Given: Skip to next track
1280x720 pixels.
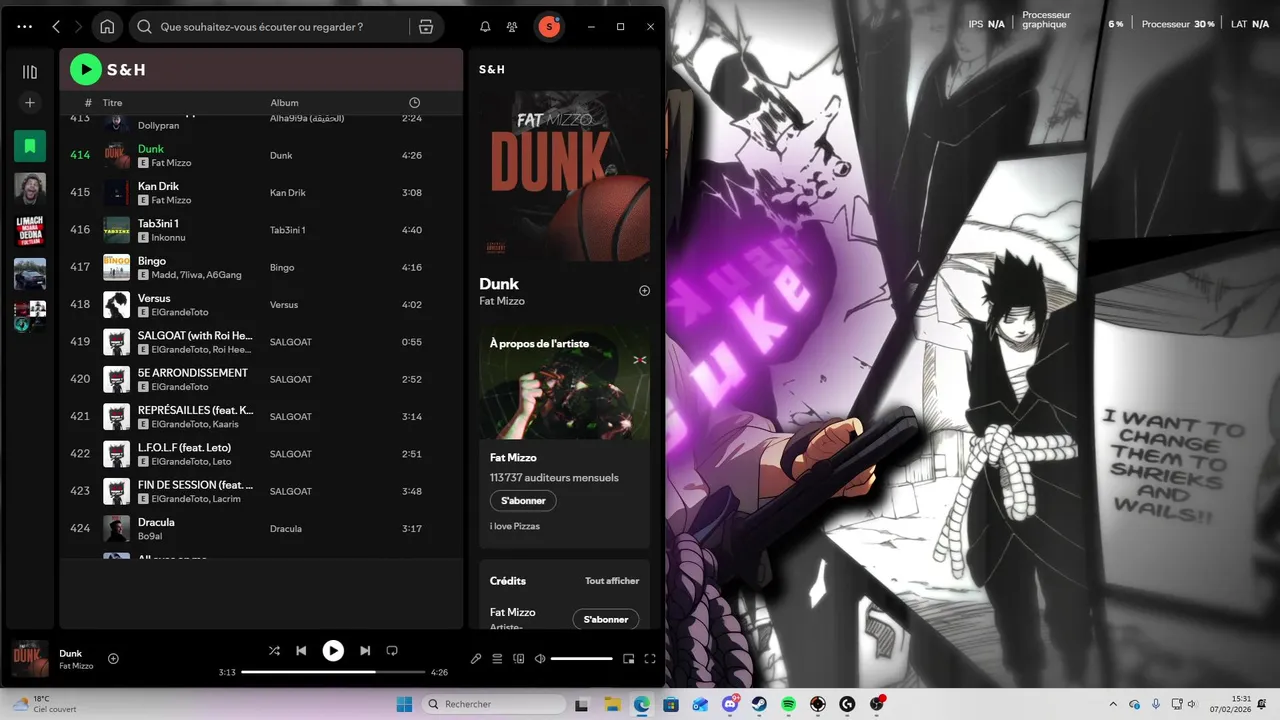Looking at the screenshot, I should click(x=365, y=650).
